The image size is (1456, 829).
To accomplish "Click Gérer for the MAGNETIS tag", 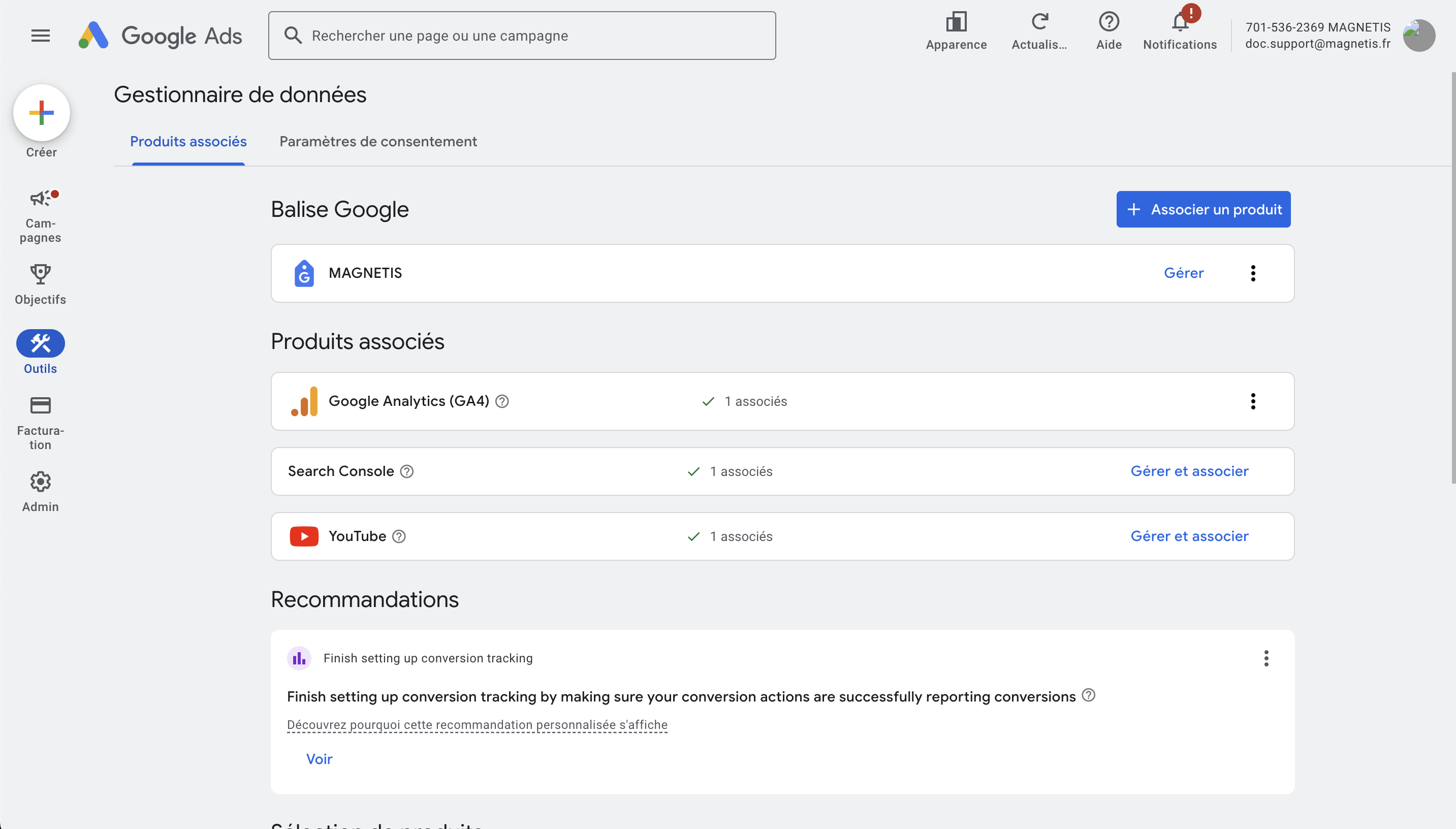I will point(1183,273).
